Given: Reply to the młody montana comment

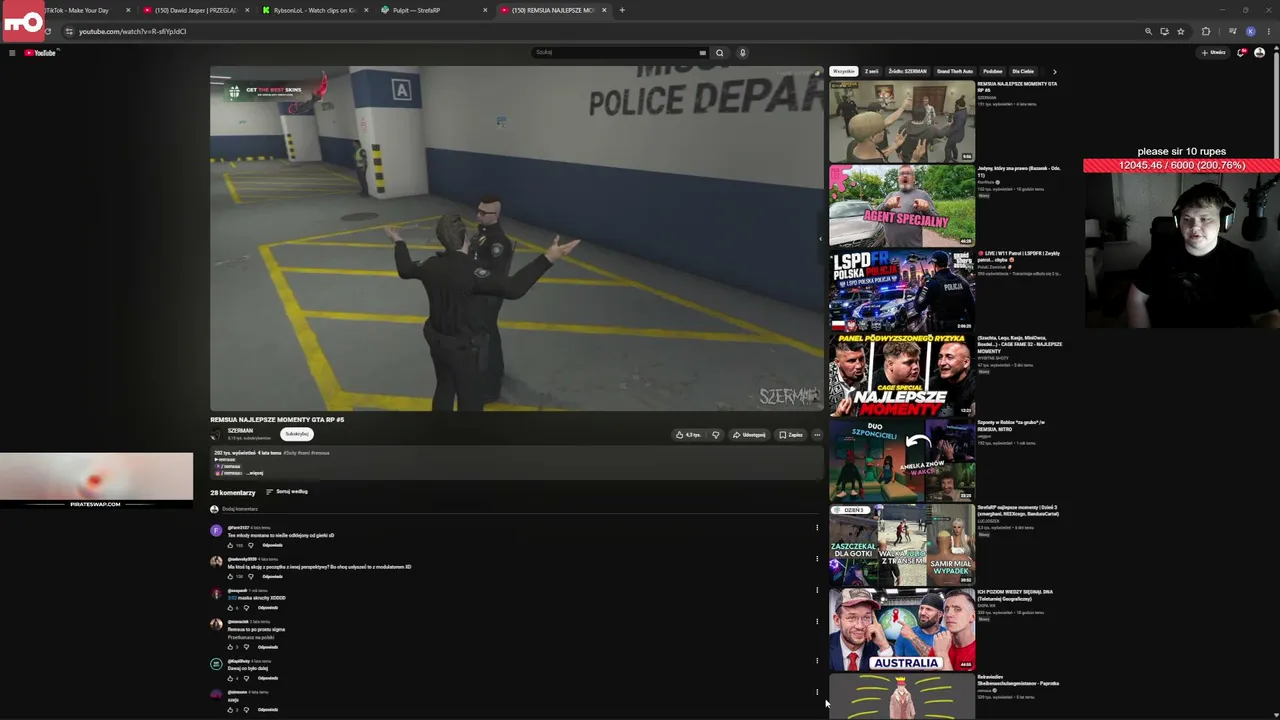Looking at the screenshot, I should pos(272,545).
